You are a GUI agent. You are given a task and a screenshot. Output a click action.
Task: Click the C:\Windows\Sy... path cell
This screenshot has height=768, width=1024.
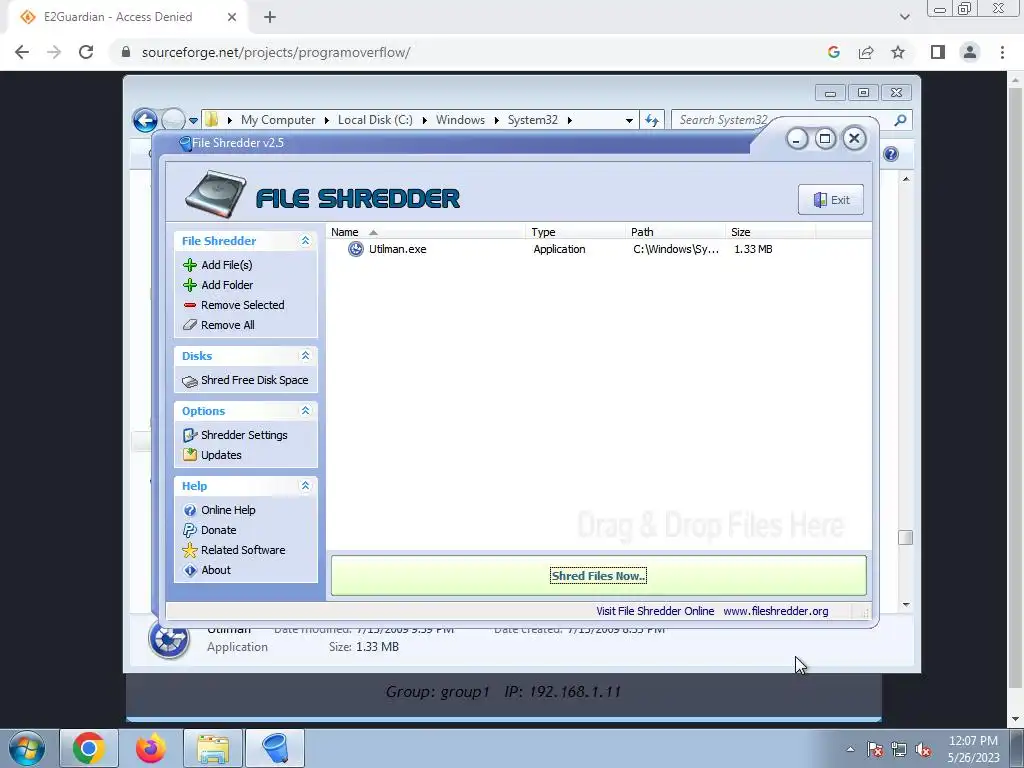click(x=676, y=249)
